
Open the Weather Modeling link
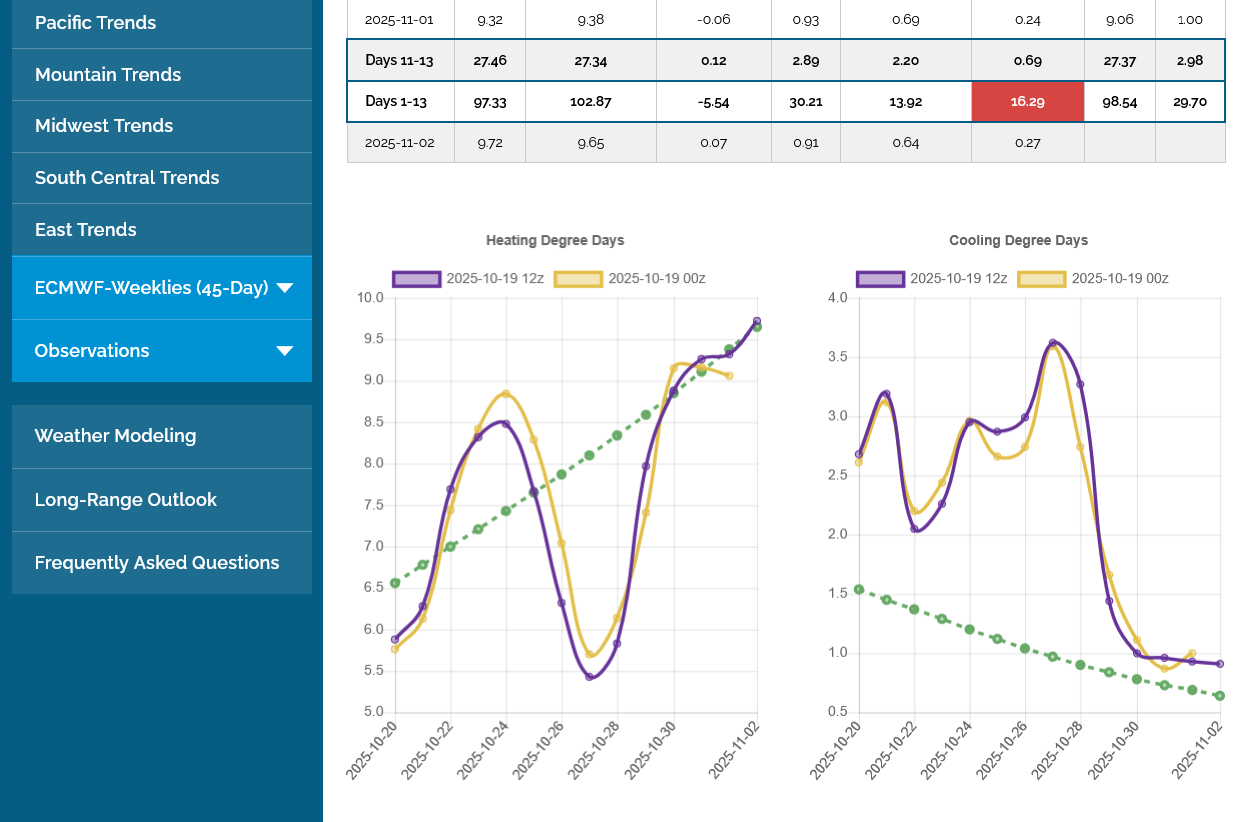click(x=115, y=436)
